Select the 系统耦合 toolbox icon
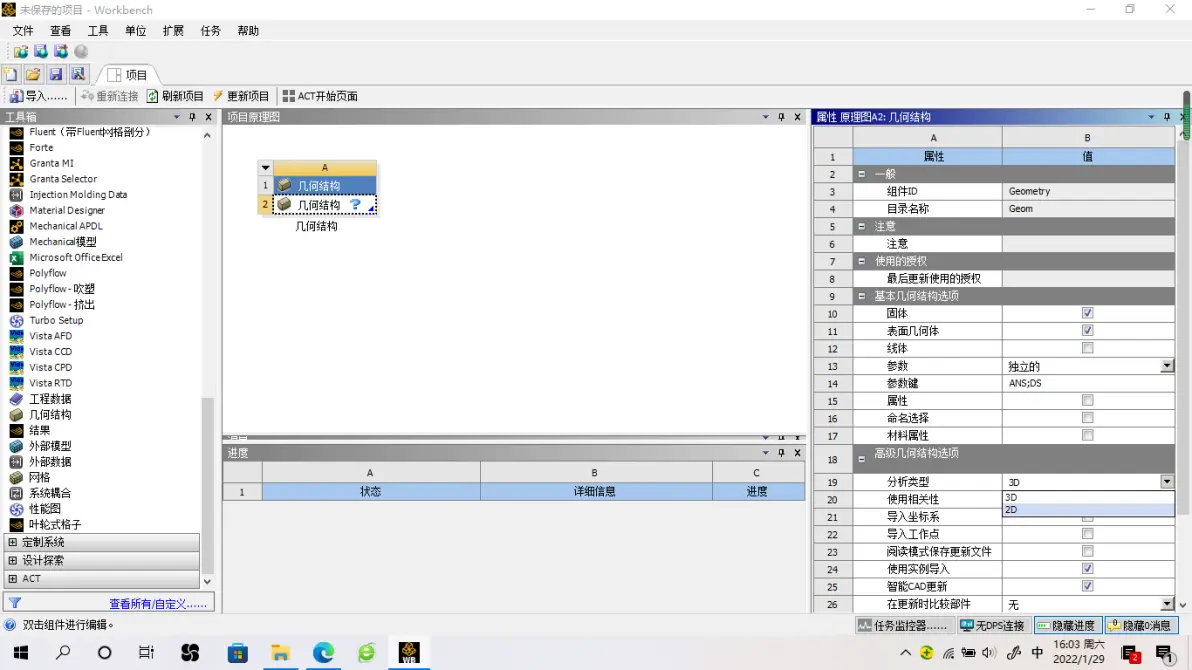 pyautogui.click(x=16, y=494)
